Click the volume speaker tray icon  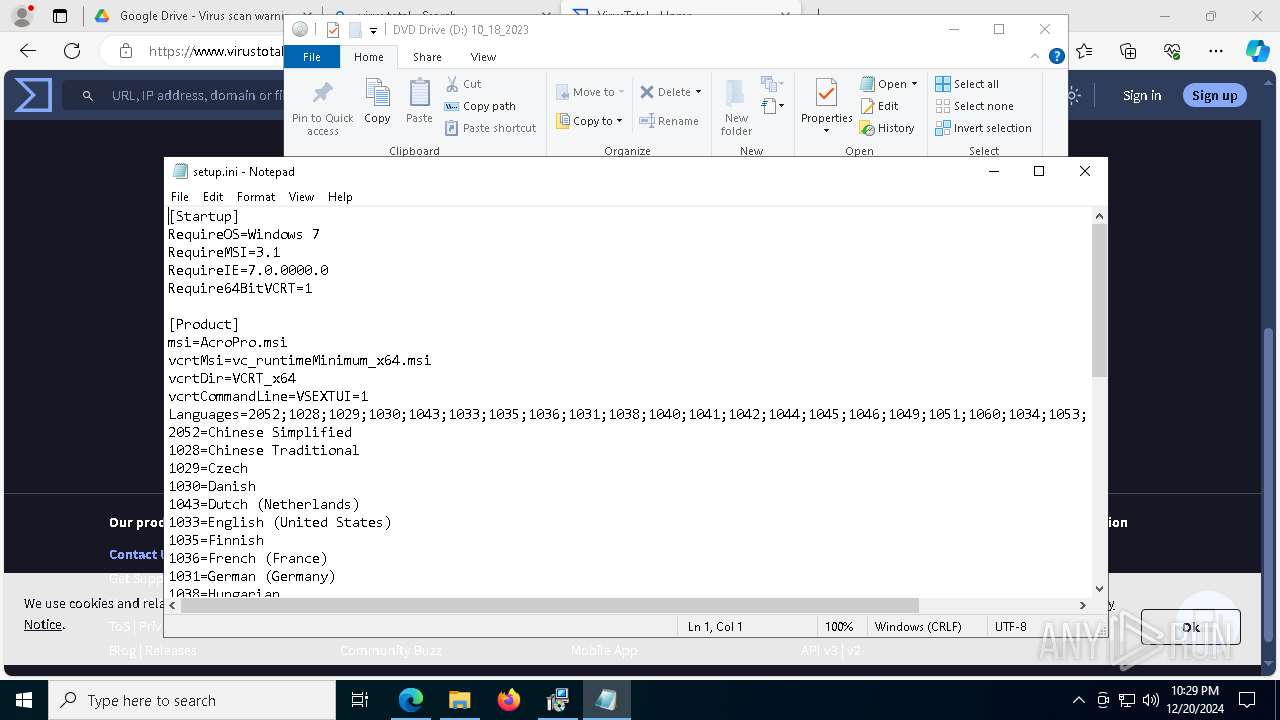point(1150,700)
